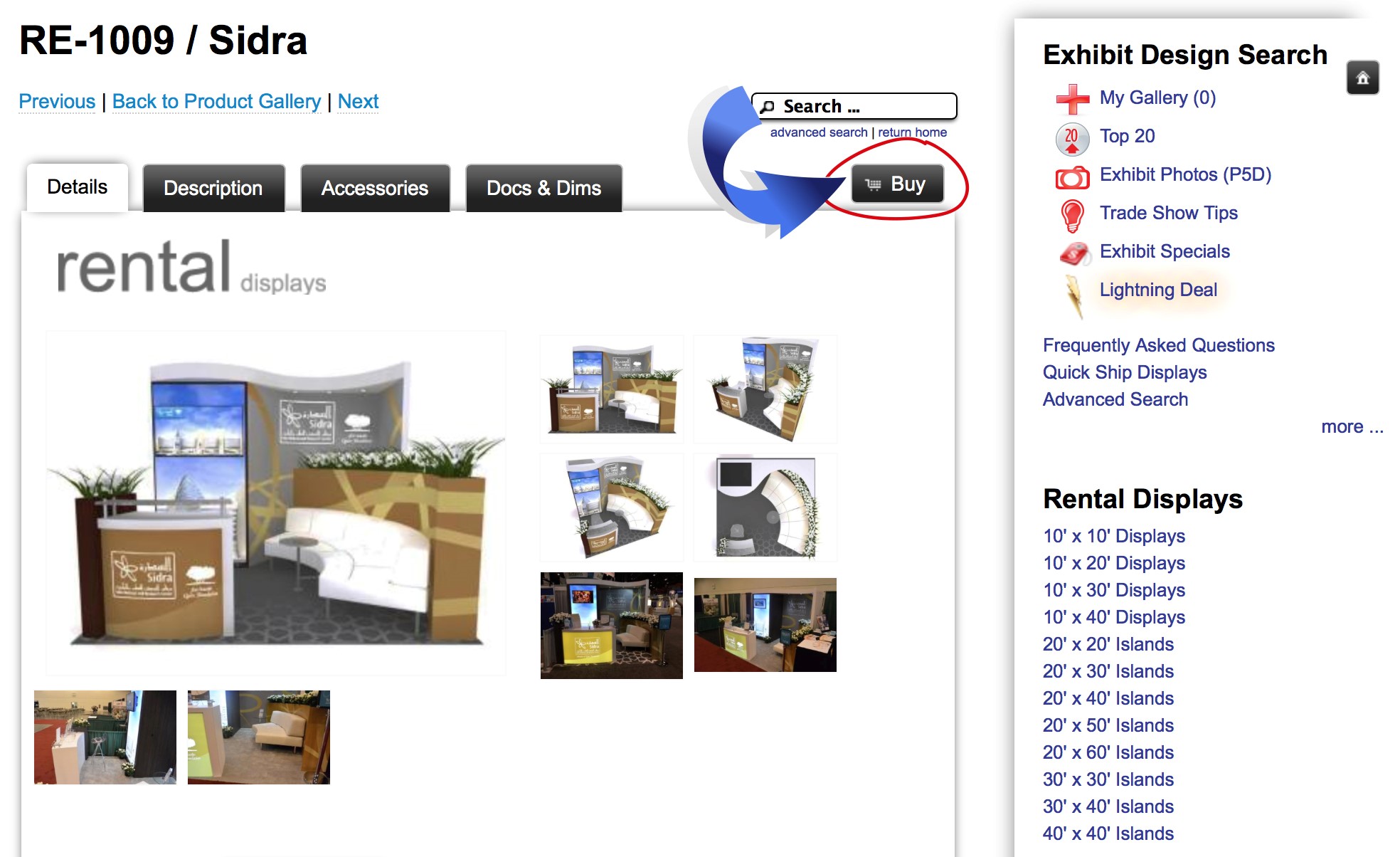Go to Next product link
Image resolution: width=1400 pixels, height=857 pixels.
click(x=358, y=102)
